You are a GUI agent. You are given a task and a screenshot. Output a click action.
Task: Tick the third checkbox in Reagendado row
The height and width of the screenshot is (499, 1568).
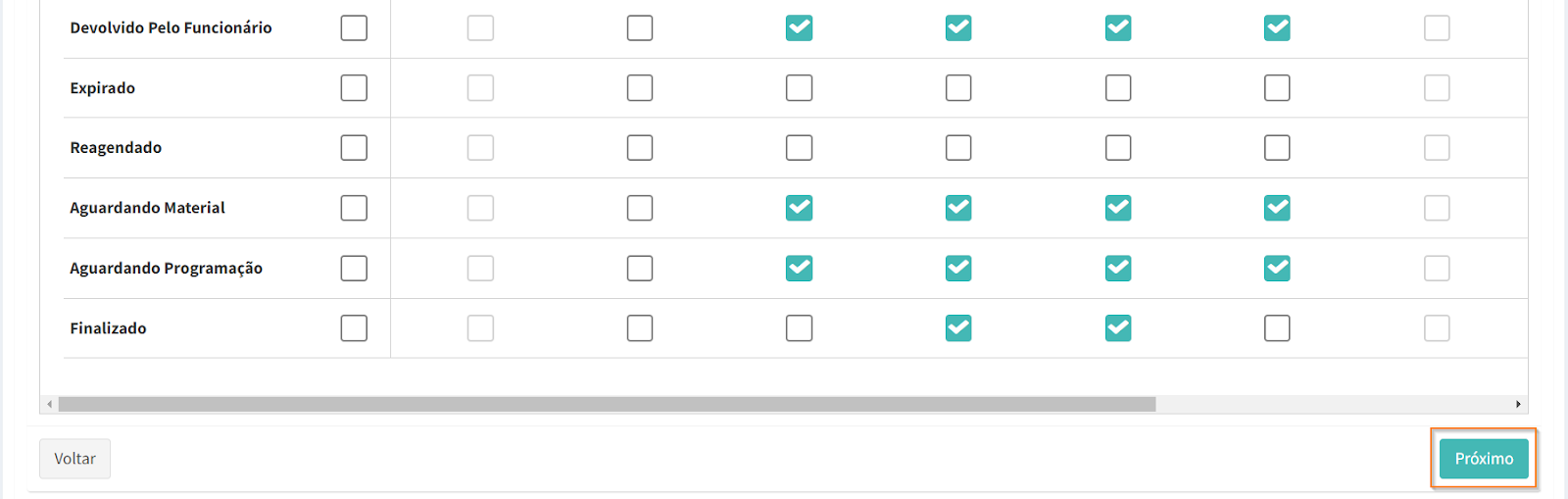coord(640,148)
